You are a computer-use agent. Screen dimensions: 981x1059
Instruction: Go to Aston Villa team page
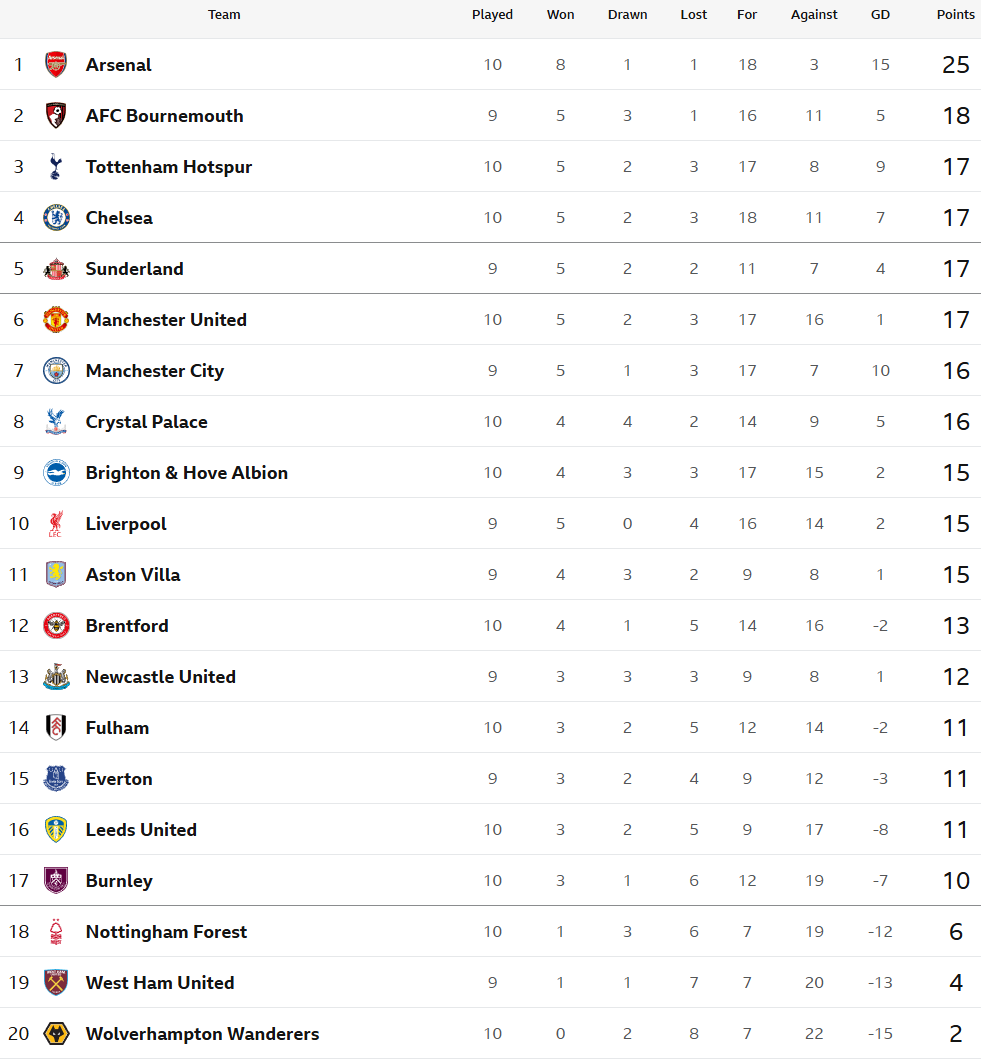[x=133, y=575]
